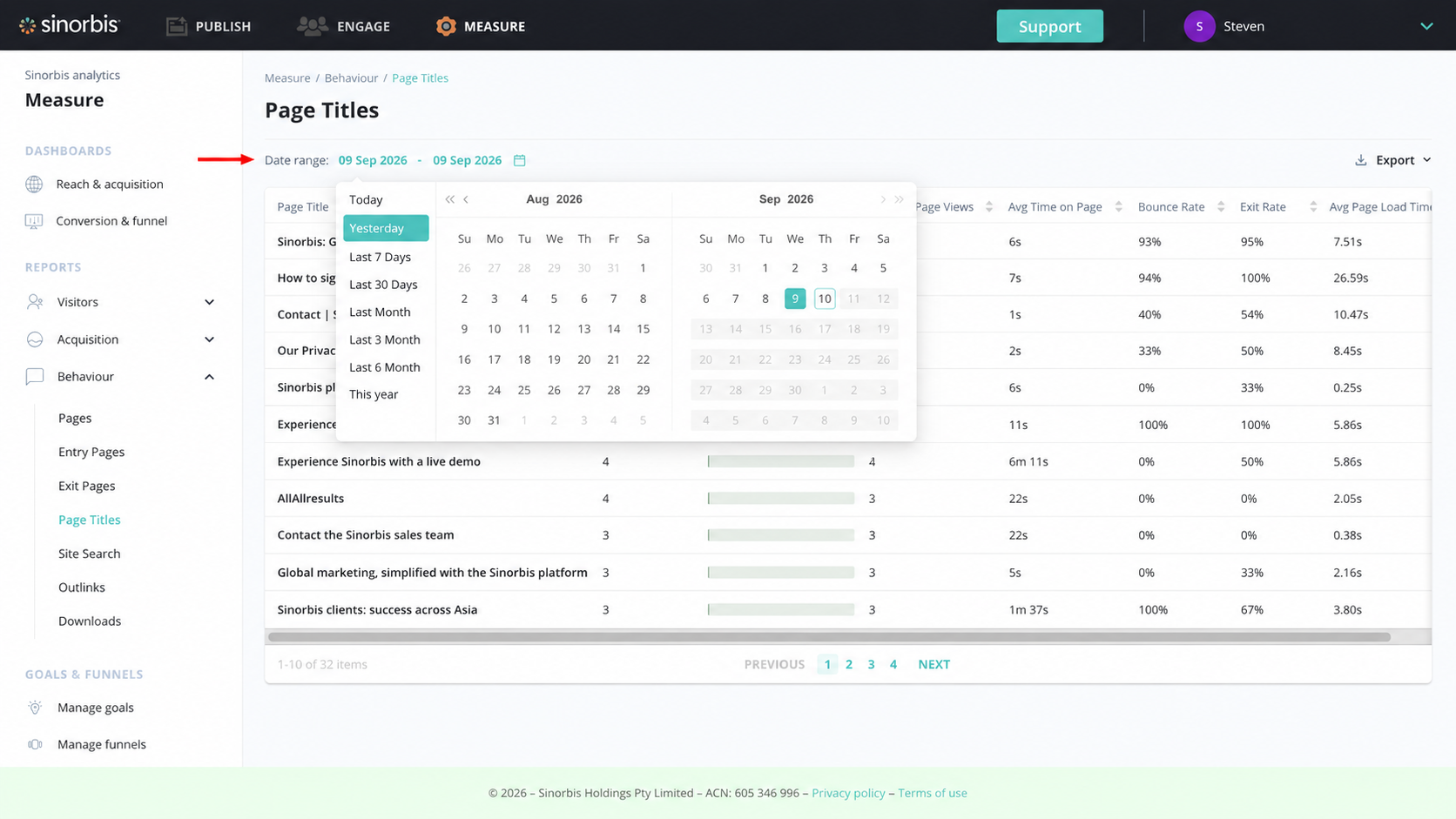Select August 31 in the calendar
The height and width of the screenshot is (819, 1456).
[x=495, y=420]
